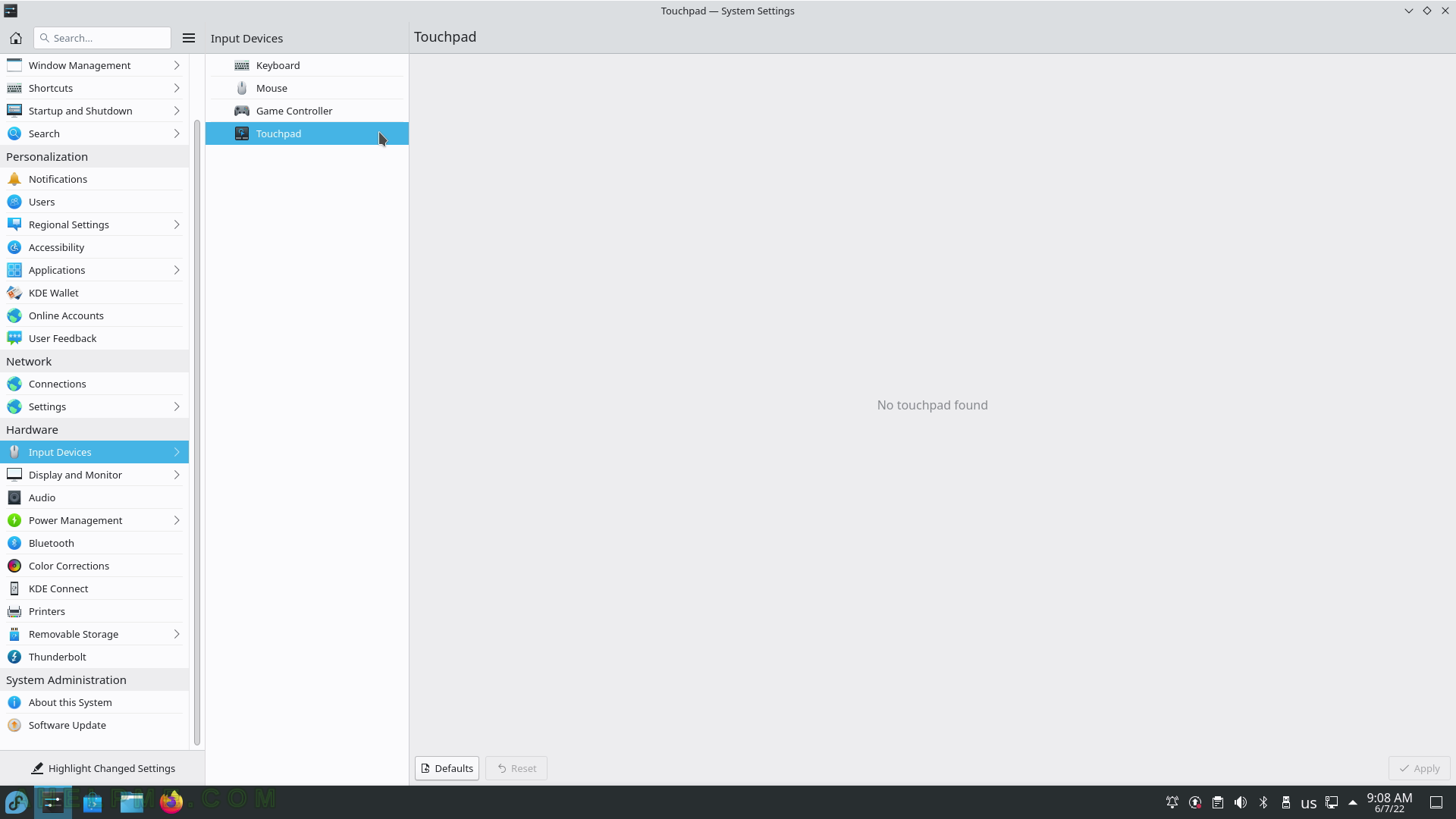Expand Startup and Shutdown chevron
The height and width of the screenshot is (819, 1456).
tap(177, 111)
